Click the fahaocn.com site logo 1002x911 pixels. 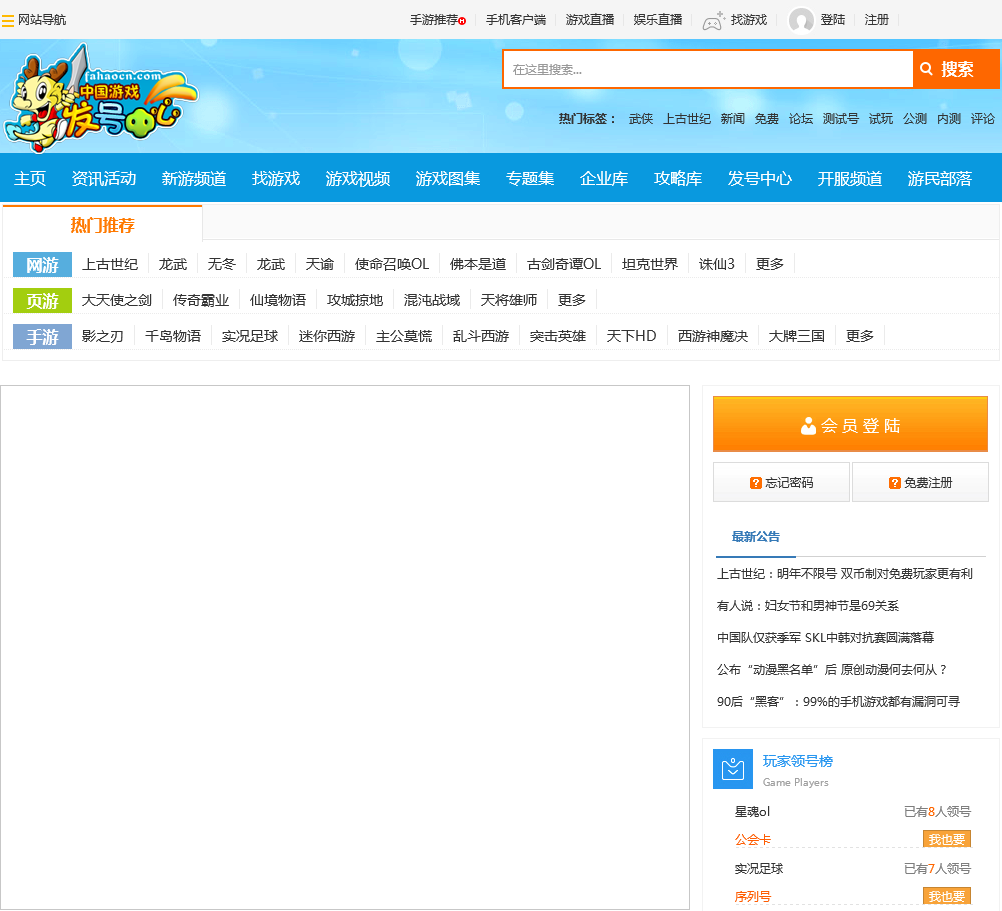(x=101, y=97)
